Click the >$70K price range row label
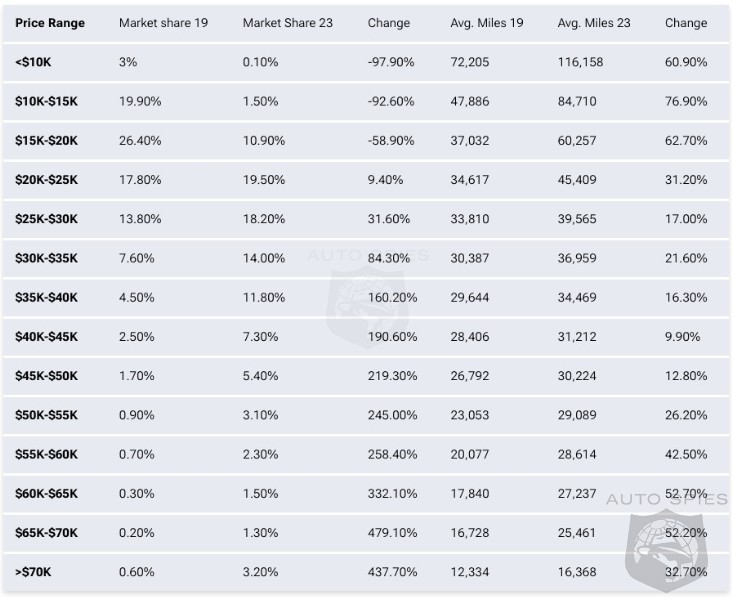This screenshot has height=600, width=733. coord(35,572)
